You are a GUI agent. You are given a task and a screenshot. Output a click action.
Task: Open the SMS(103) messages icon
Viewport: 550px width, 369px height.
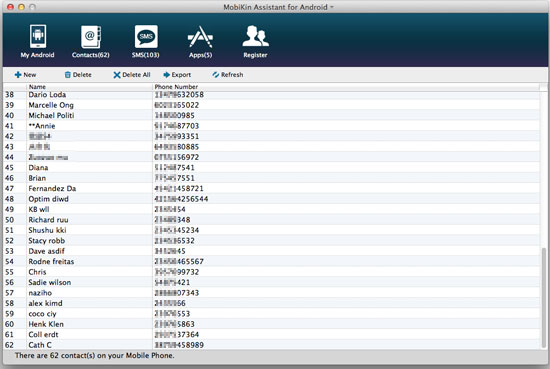[x=146, y=36]
